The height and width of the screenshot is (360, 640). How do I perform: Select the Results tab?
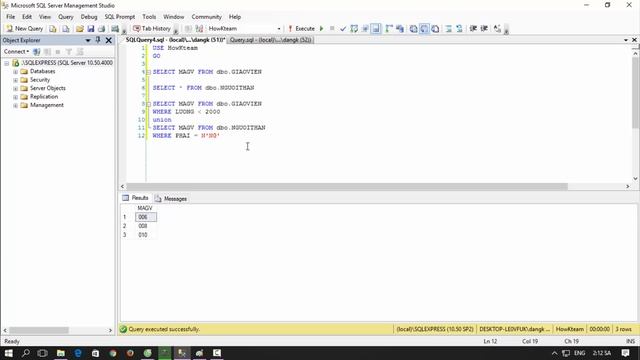tap(136, 198)
